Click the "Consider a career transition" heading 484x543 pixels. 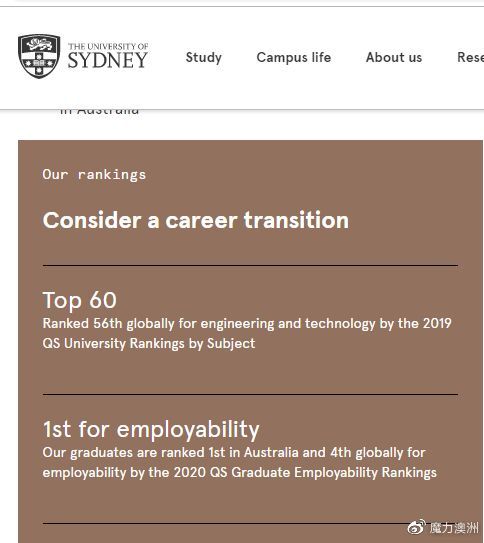pos(196,220)
